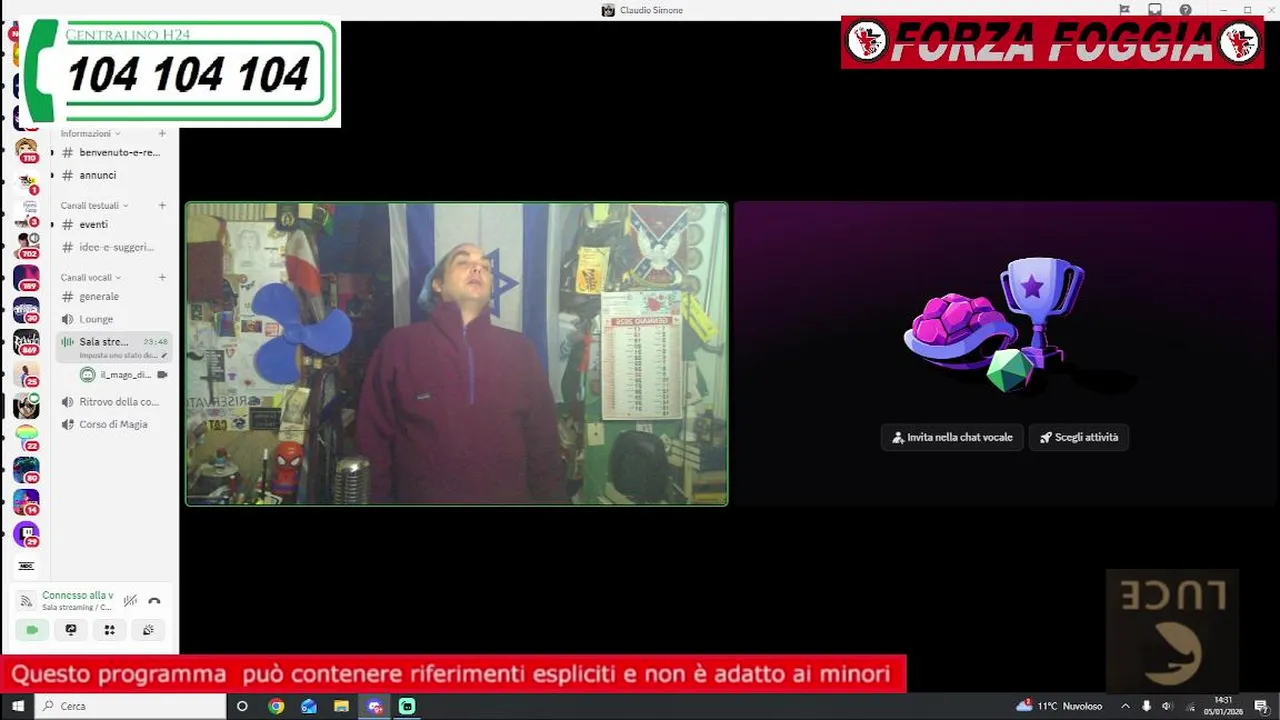The image size is (1280, 720).
Task: Select the webcam video tile
Action: point(456,354)
